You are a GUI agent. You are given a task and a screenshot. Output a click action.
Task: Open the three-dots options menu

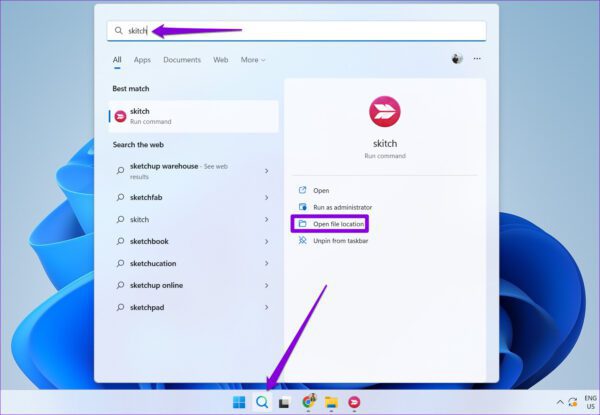(x=477, y=59)
